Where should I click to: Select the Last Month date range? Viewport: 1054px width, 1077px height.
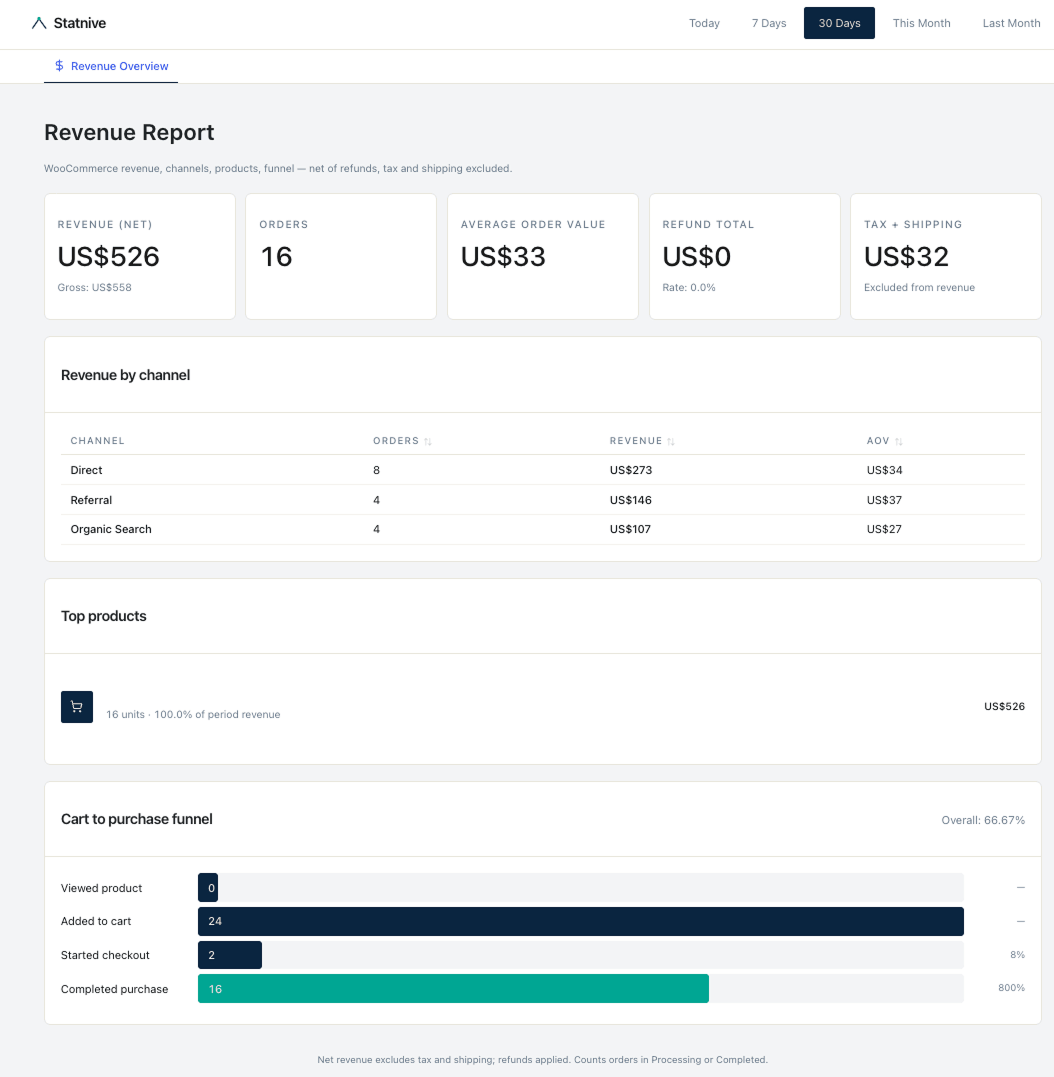1011,23
